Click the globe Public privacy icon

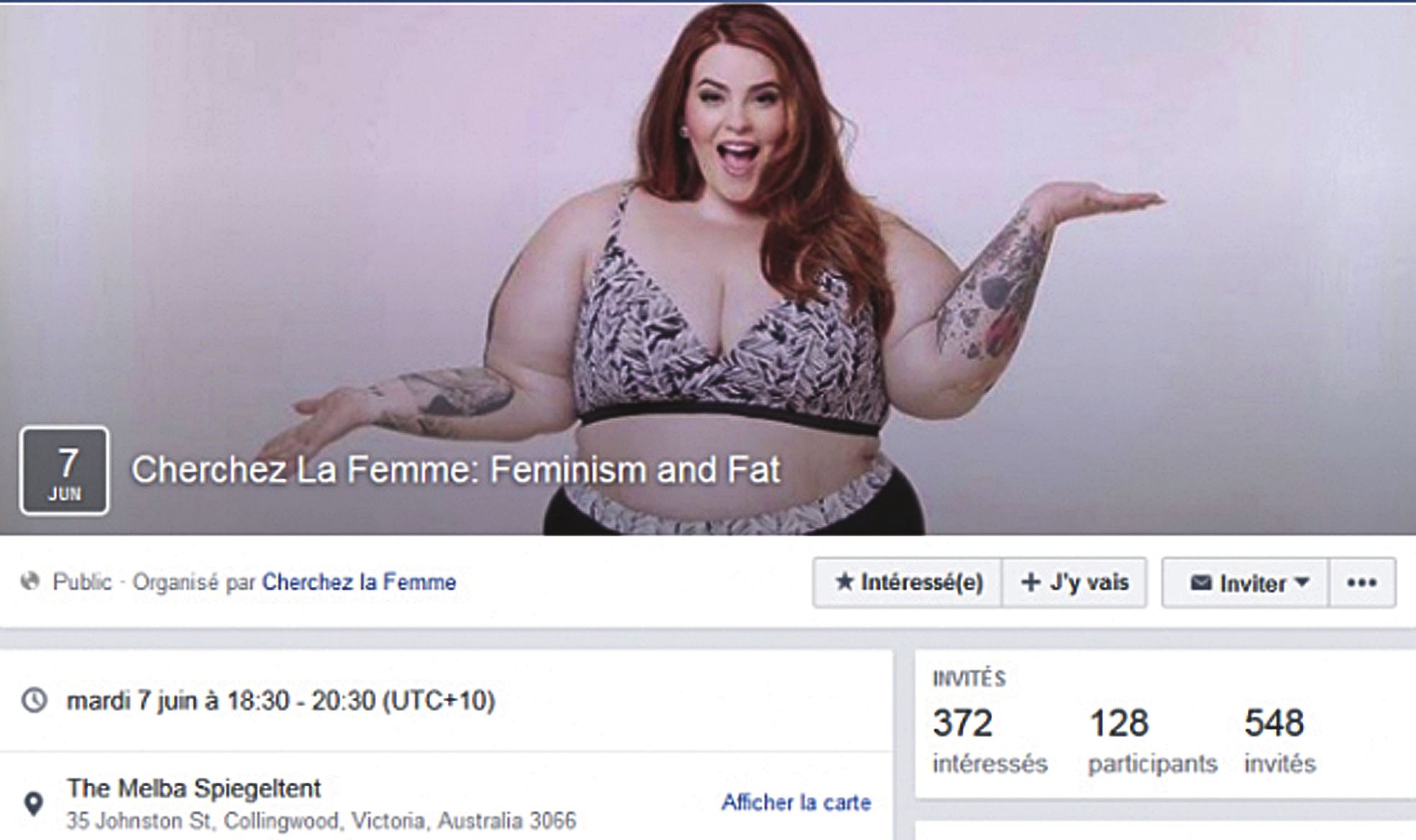point(30,581)
